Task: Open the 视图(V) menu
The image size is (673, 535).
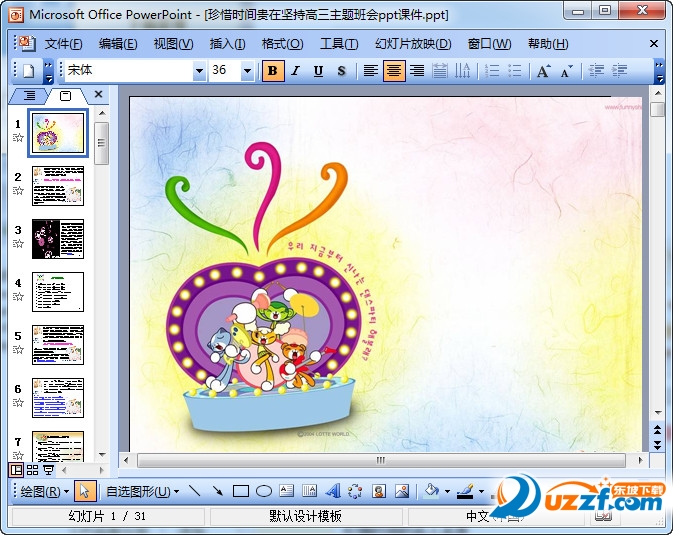Action: pyautogui.click(x=173, y=44)
